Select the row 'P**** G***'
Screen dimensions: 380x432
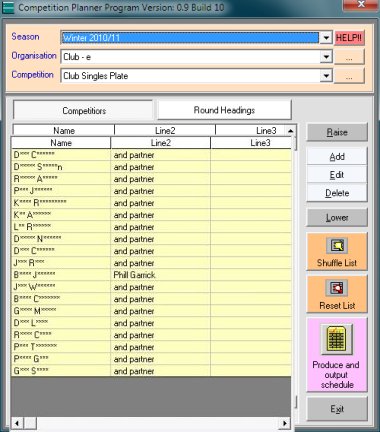click(x=151, y=359)
